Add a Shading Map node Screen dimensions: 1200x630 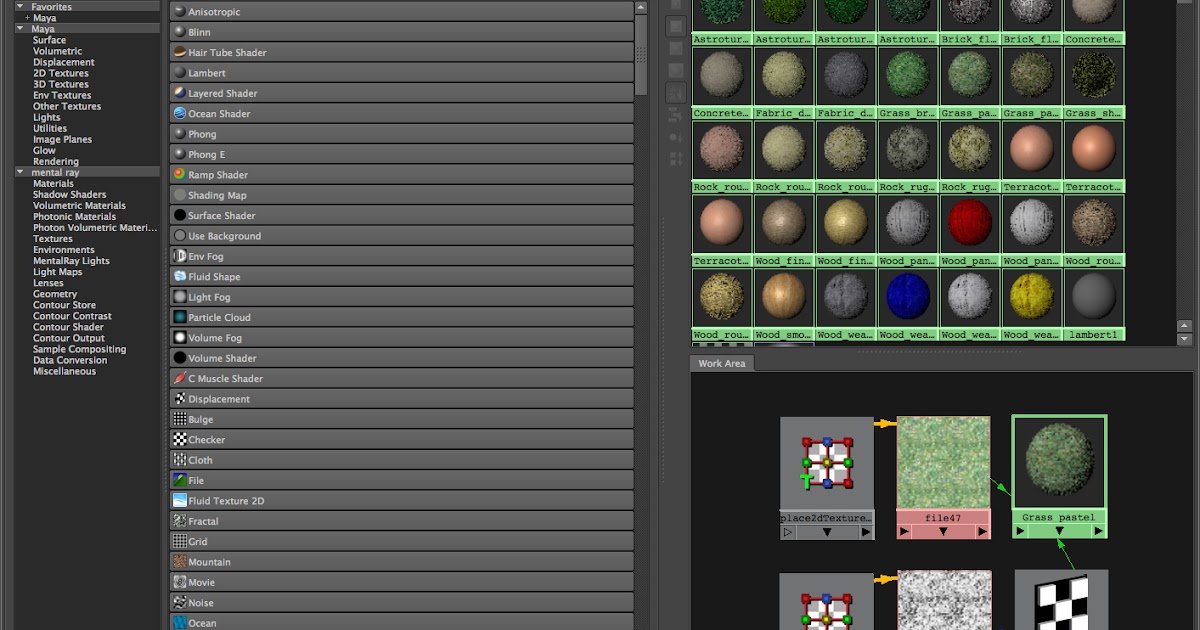pyautogui.click(x=401, y=195)
